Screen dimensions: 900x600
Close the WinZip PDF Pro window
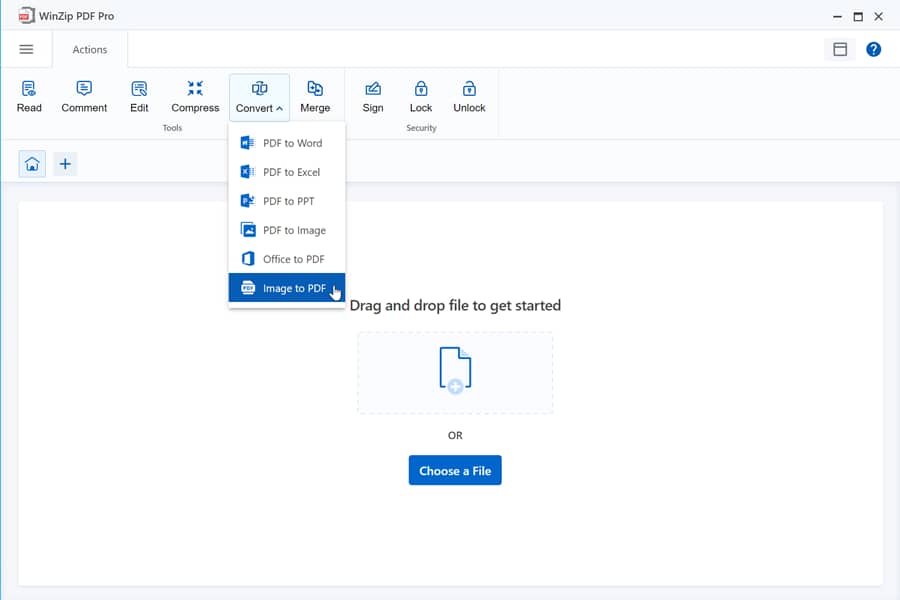[x=878, y=17]
